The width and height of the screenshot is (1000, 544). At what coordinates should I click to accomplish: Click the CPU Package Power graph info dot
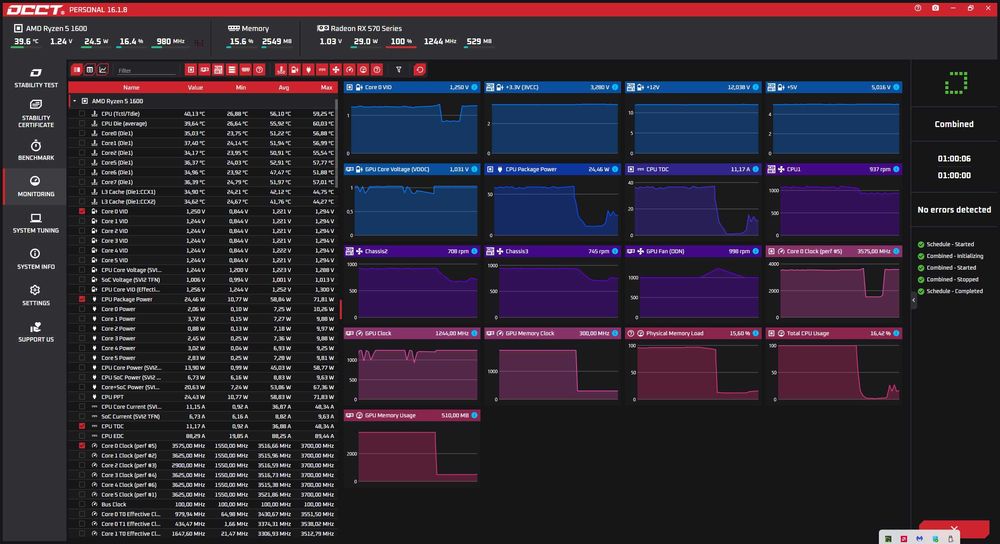615,169
